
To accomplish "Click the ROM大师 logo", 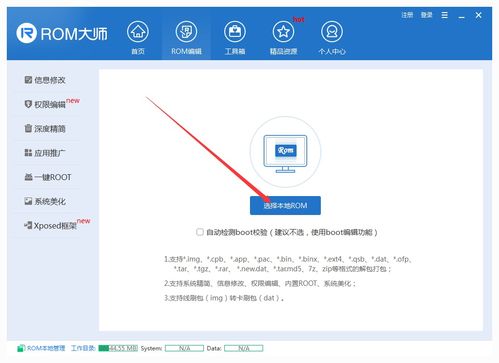I will point(62,33).
